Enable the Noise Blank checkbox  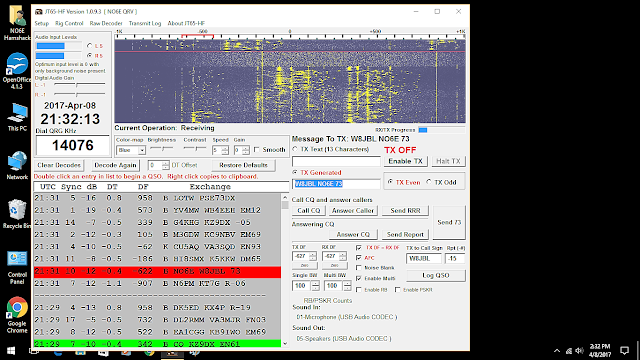coord(359,268)
